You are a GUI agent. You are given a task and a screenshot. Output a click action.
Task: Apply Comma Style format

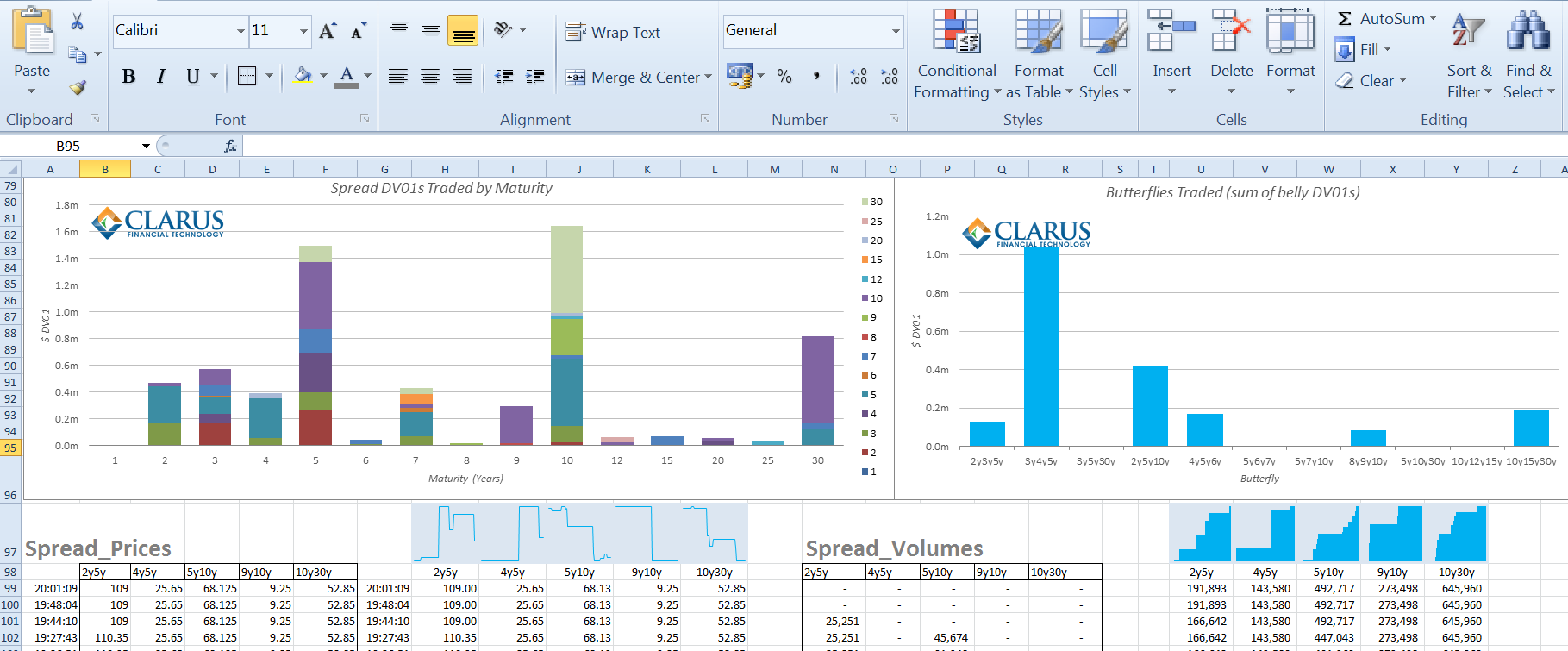coord(816,76)
